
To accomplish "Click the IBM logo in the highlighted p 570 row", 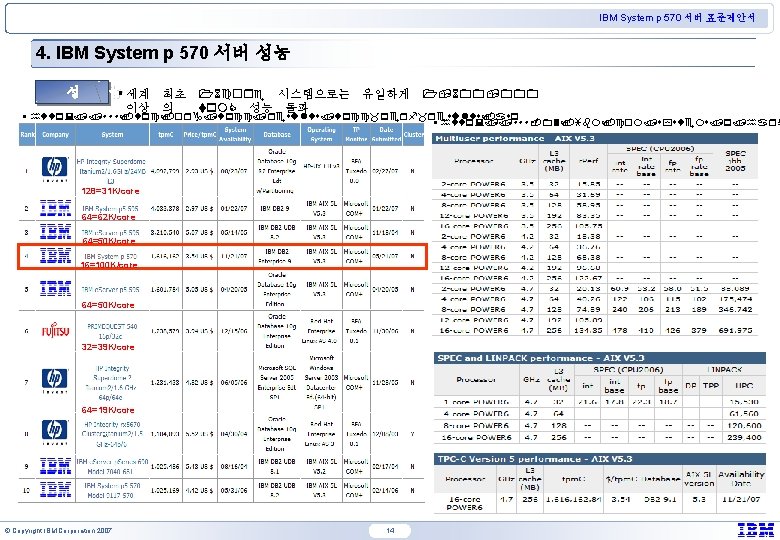I will pos(55,256).
